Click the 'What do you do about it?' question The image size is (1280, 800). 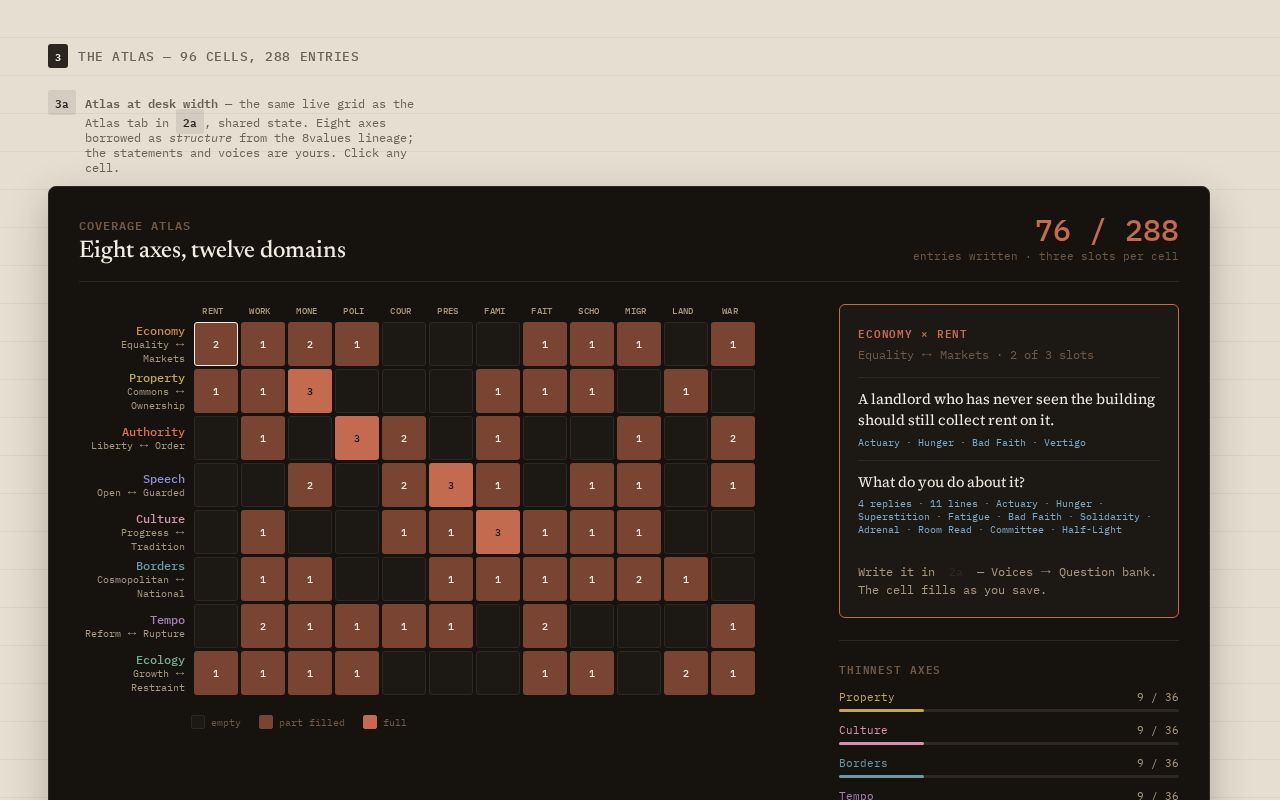pos(941,482)
